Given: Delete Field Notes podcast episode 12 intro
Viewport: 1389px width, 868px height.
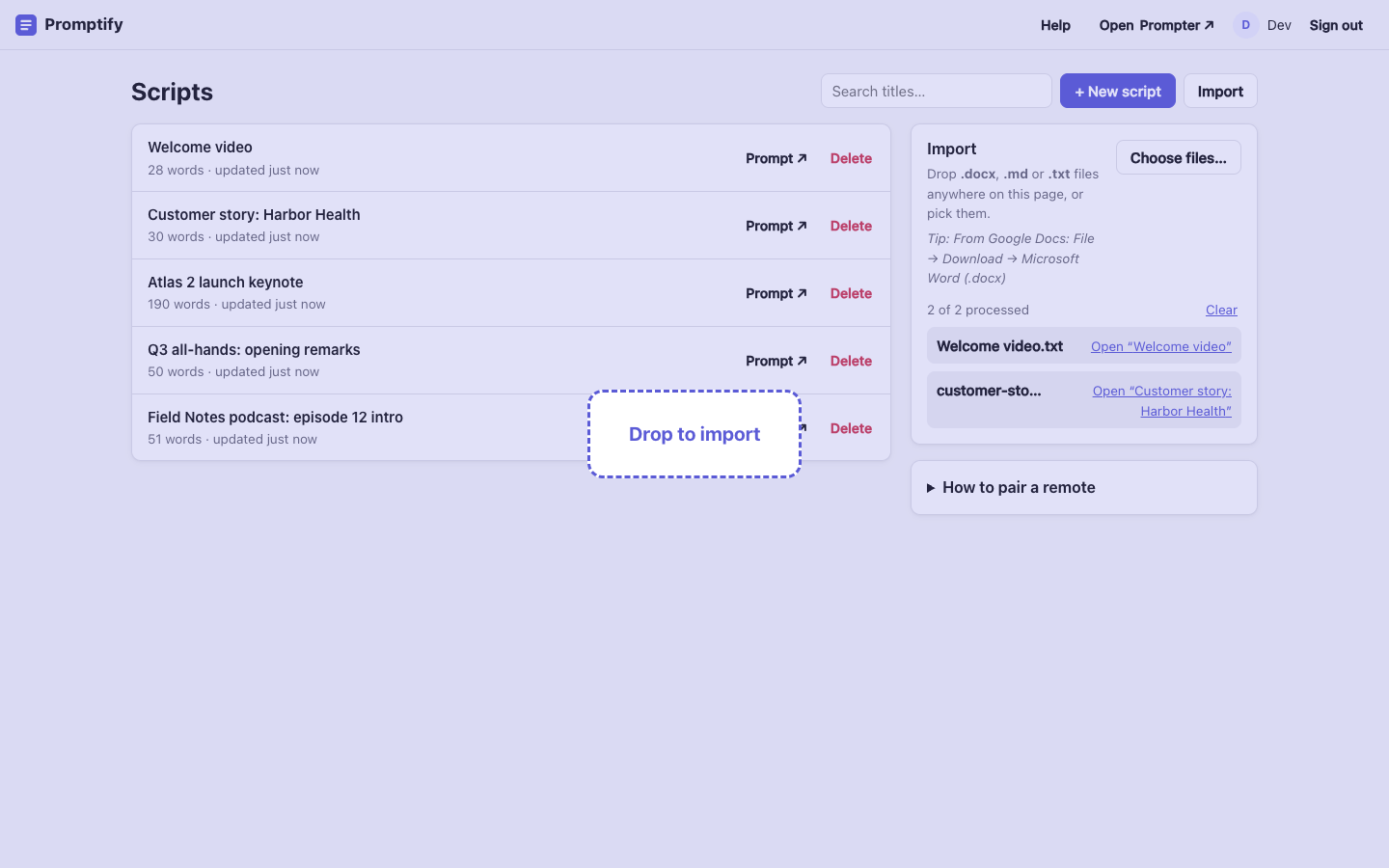Looking at the screenshot, I should 851,428.
